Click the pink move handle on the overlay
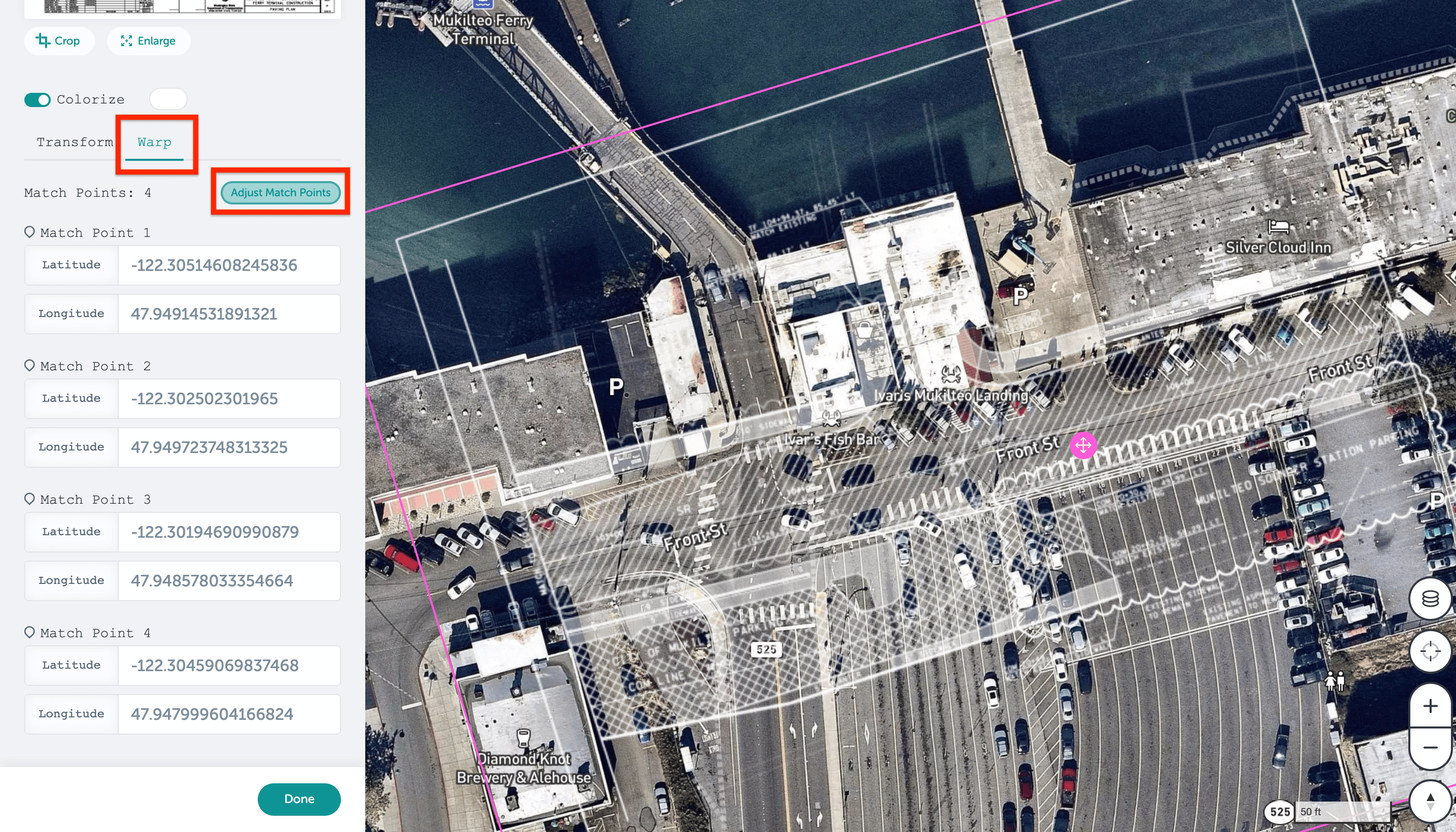Screen dimensions: 1456x832 pos(1083,445)
